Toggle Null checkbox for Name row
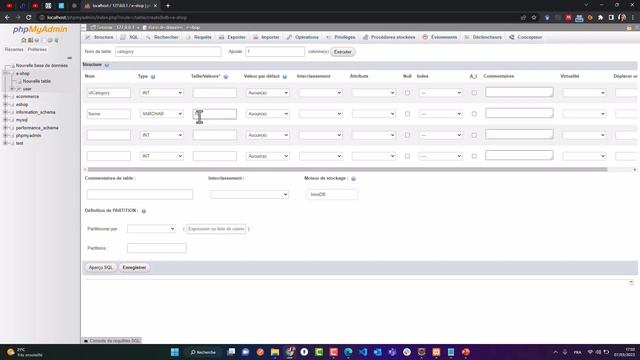This screenshot has height=360, width=640. point(407,114)
